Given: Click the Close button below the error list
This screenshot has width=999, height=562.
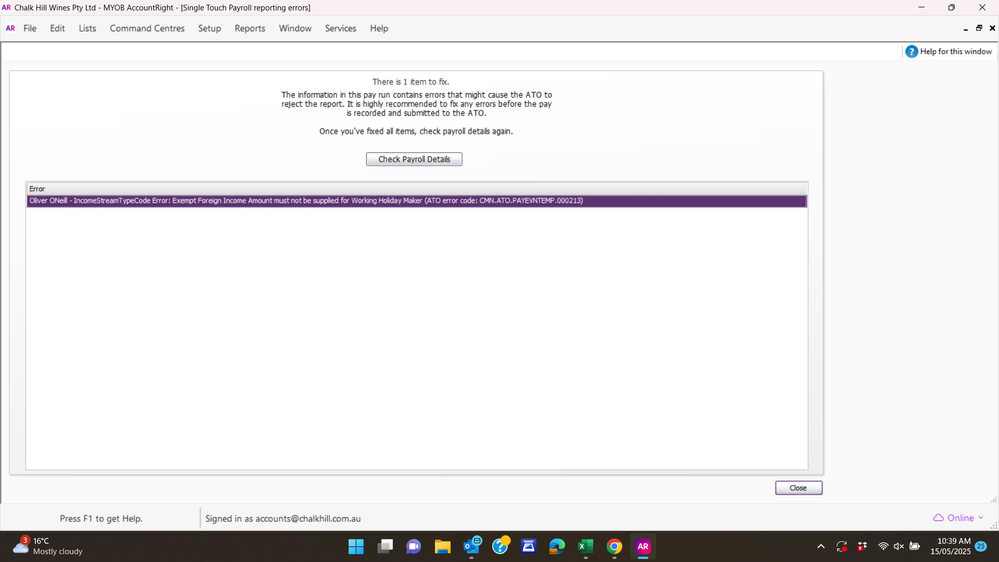Looking at the screenshot, I should pos(798,488).
